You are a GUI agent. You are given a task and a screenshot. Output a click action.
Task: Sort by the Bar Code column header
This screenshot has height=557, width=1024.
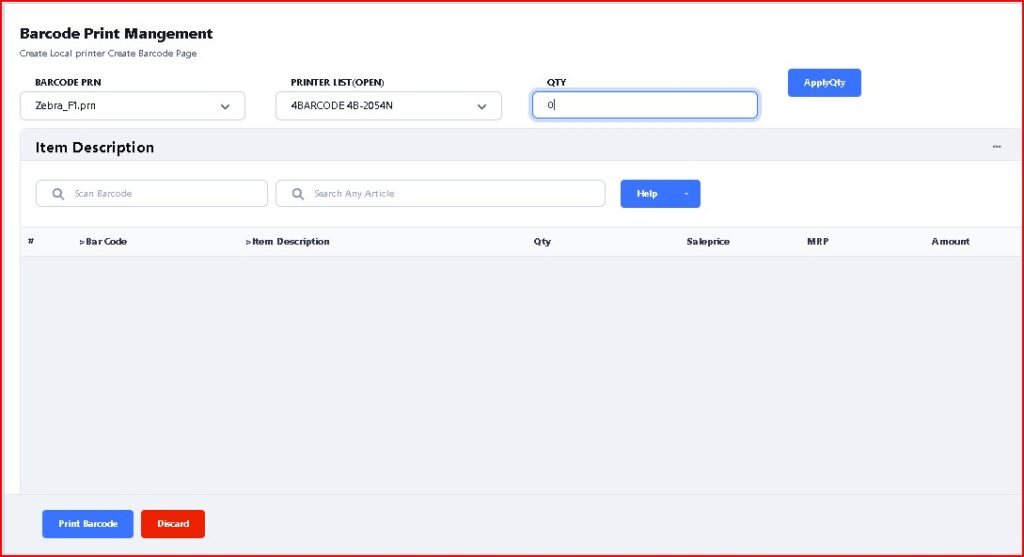[x=104, y=242]
